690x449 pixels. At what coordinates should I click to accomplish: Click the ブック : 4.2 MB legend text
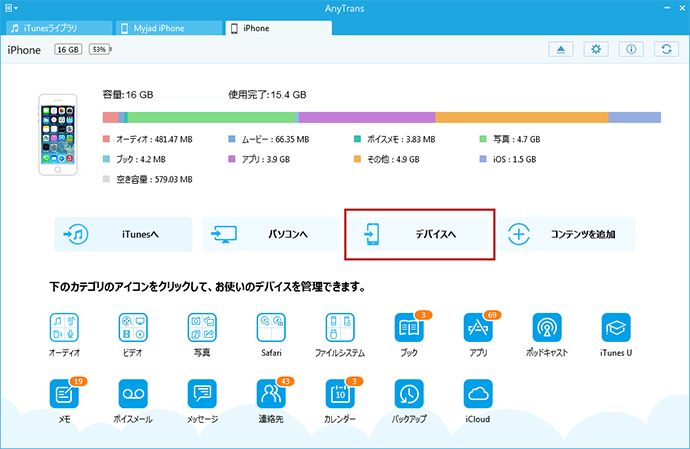point(141,159)
